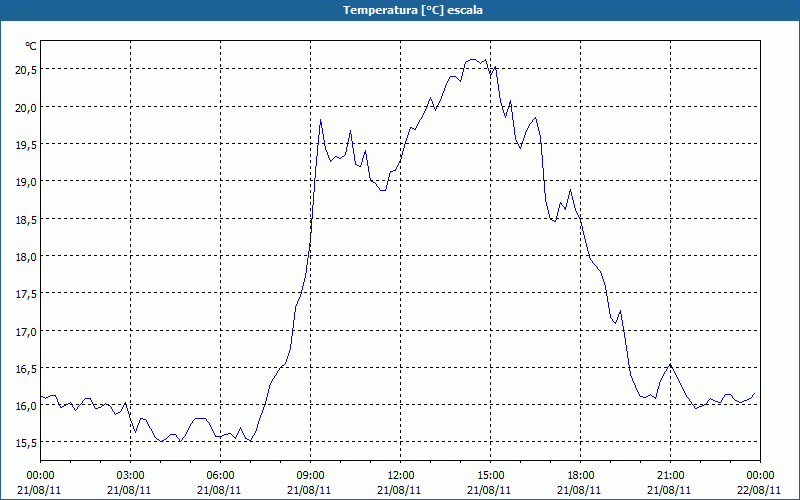Click the 'Temperatura [°C] escala' title bar
Image resolution: width=800 pixels, height=500 pixels.
[400, 10]
